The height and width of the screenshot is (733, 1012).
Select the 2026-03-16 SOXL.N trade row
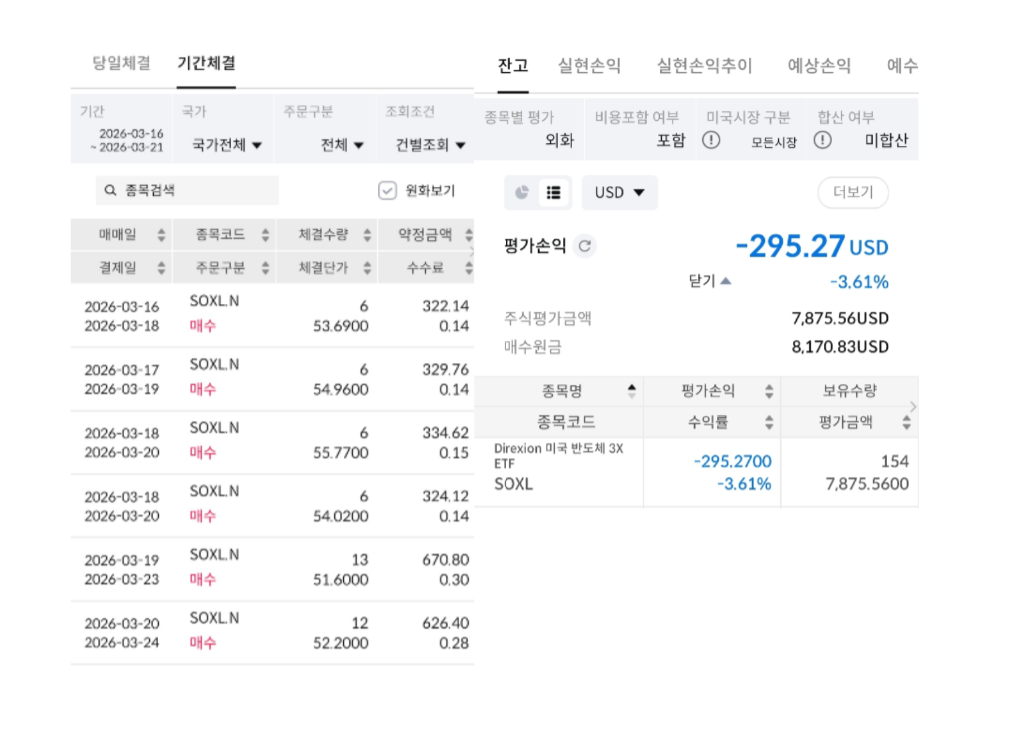[272, 316]
